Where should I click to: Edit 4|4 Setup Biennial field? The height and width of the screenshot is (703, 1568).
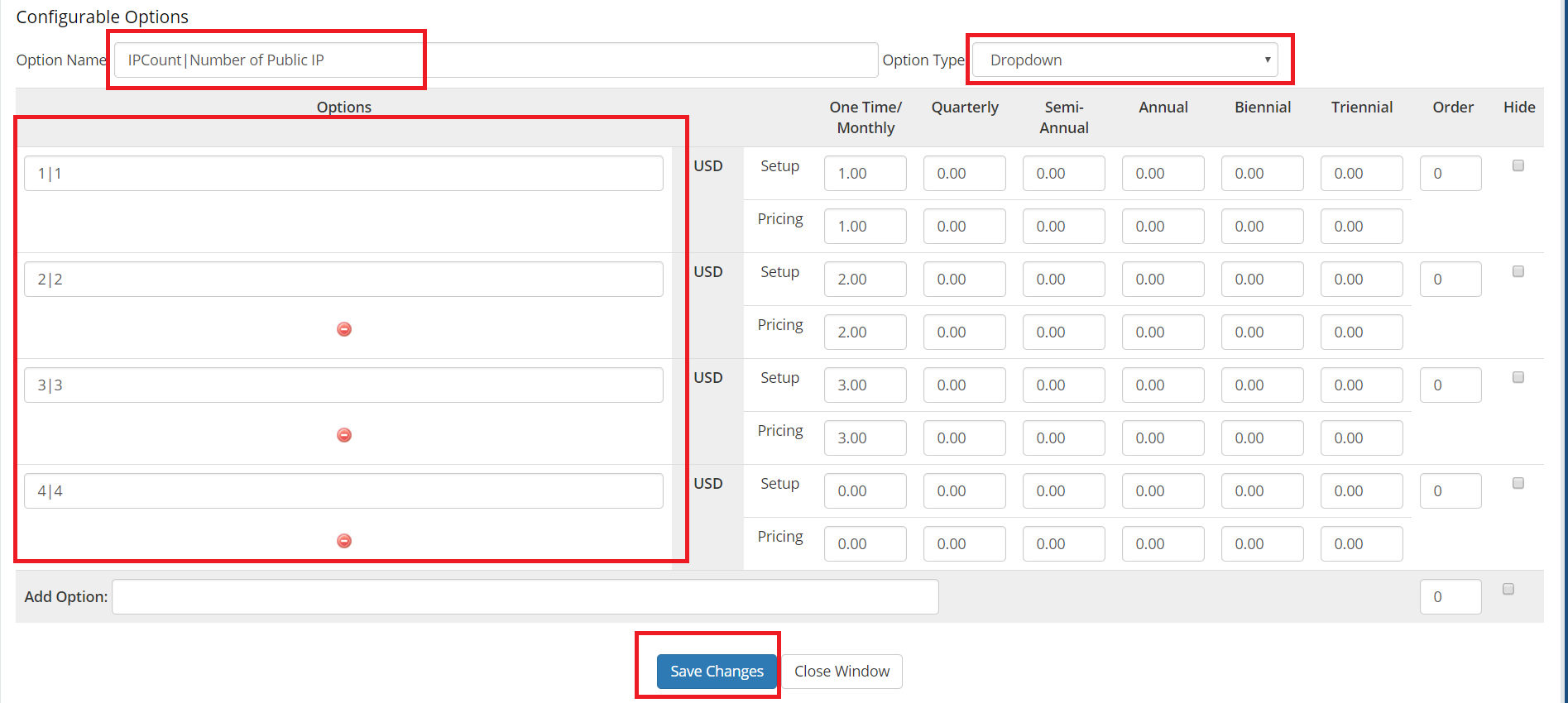[1263, 491]
